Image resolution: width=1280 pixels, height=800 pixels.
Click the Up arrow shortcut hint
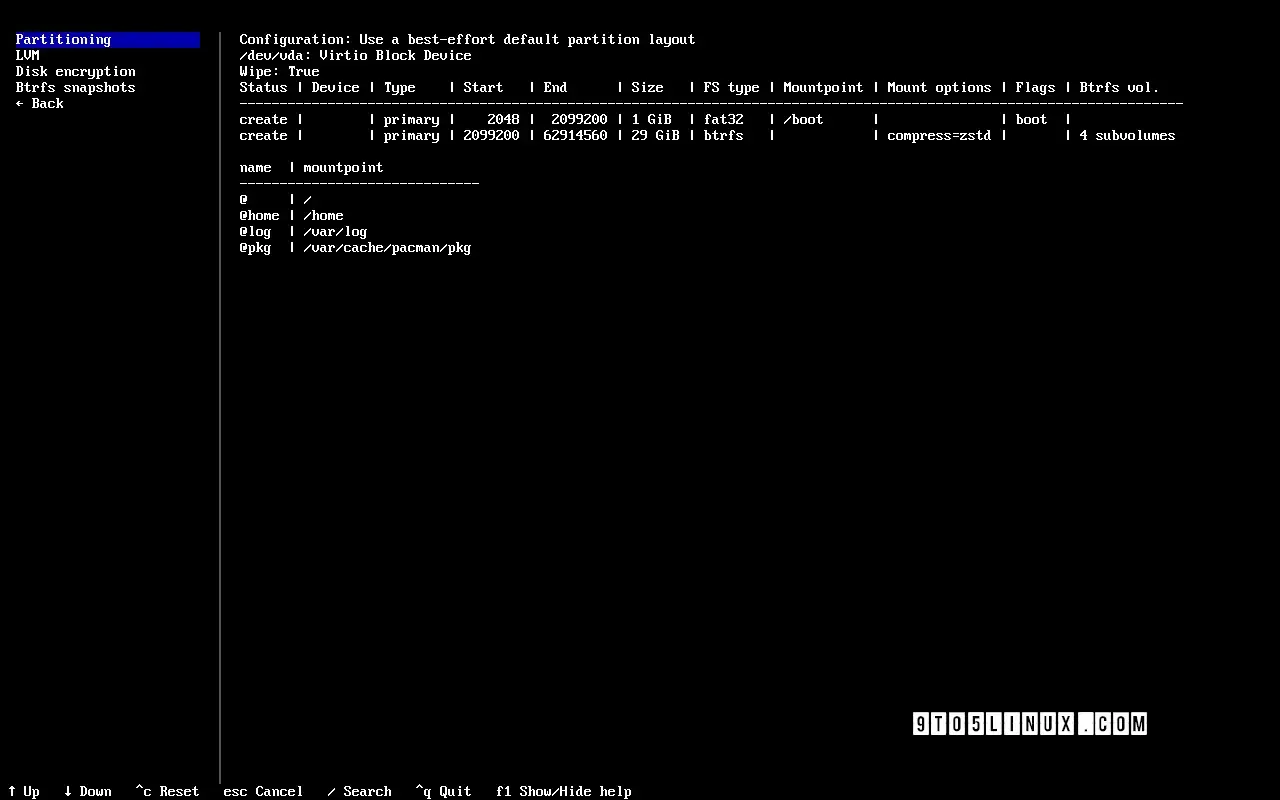24,791
